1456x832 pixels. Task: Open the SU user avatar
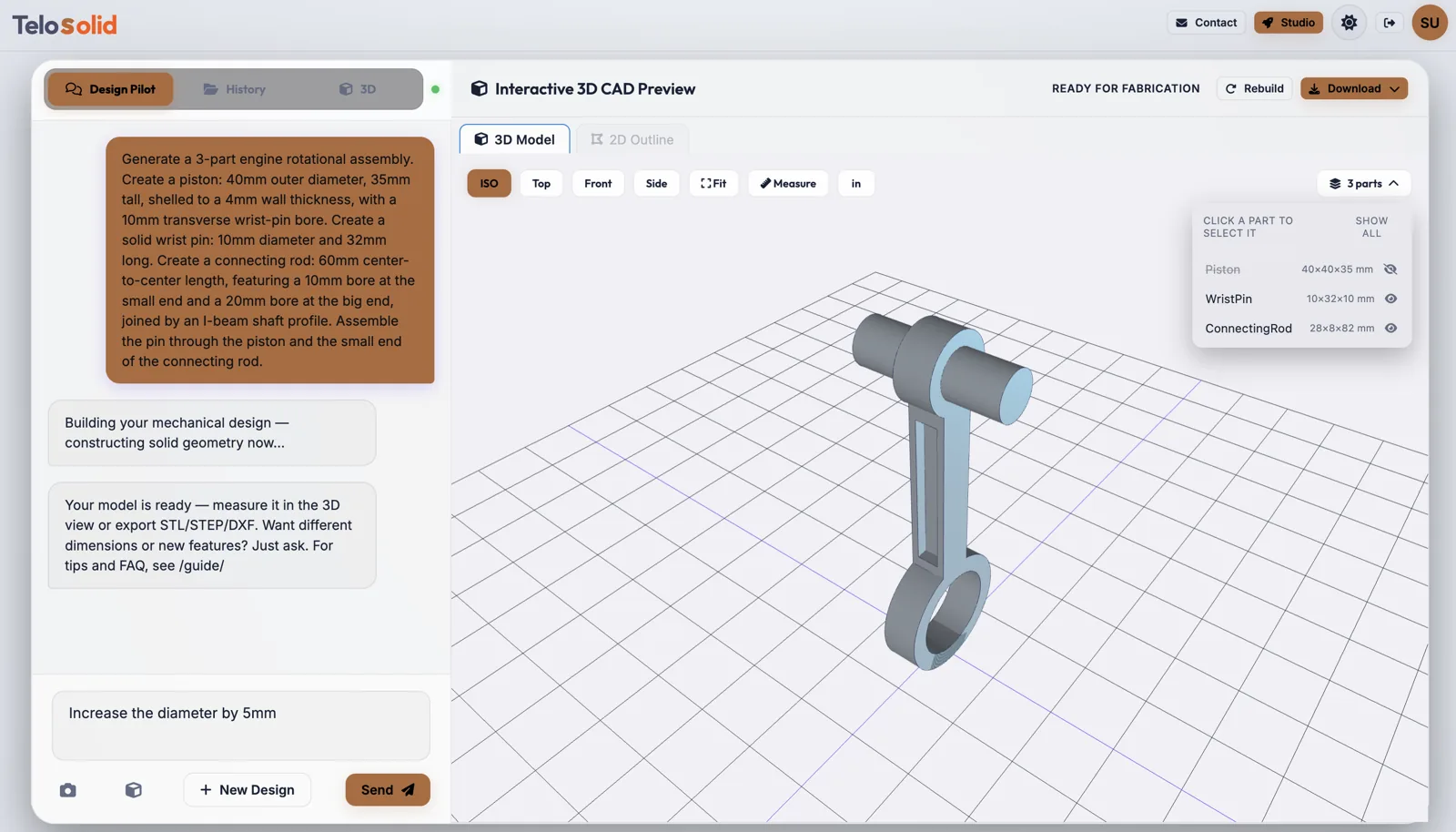coord(1430,23)
